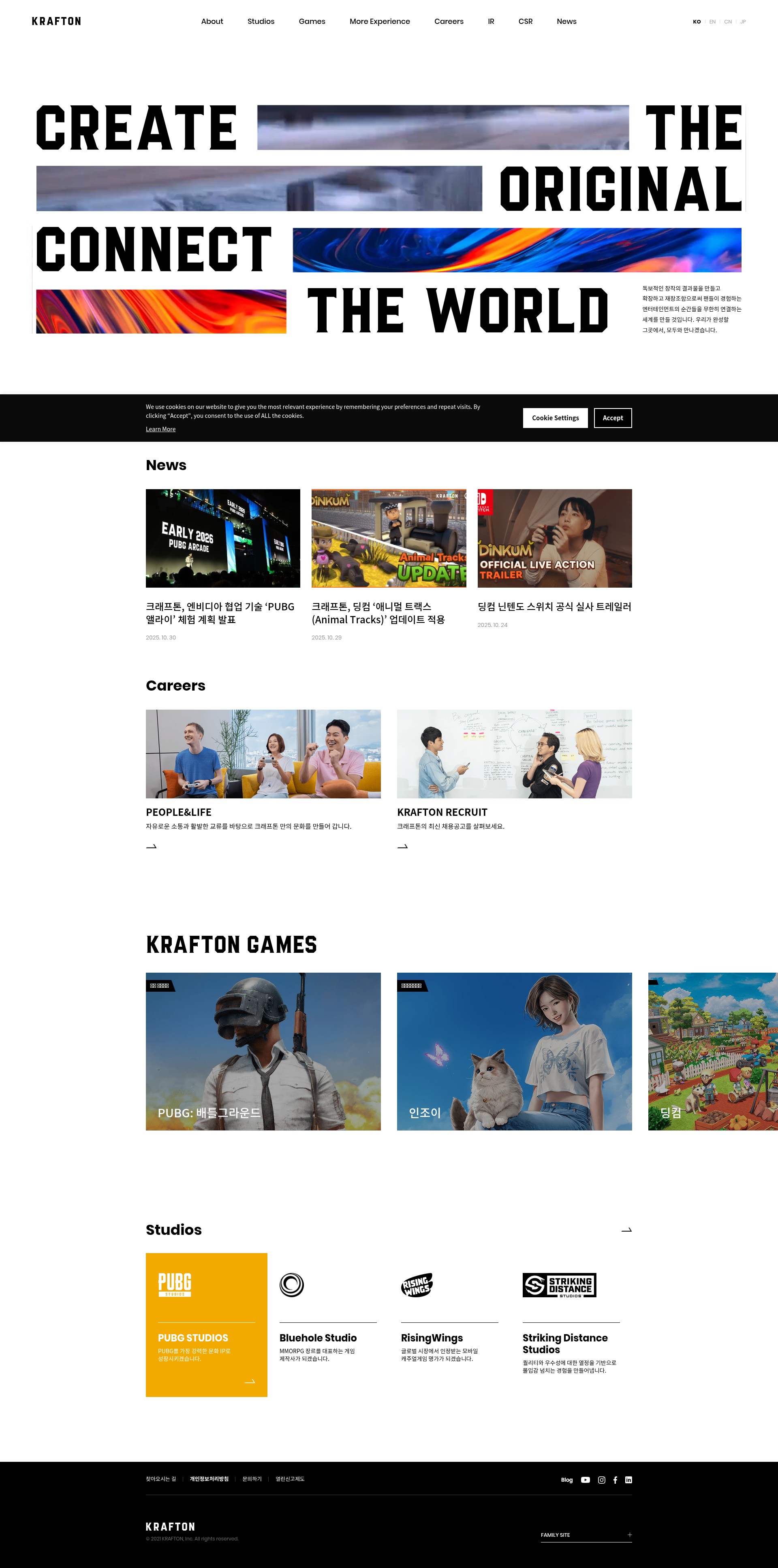This screenshot has width=778, height=1568.
Task: Click the KRAFTON RECRUIT title
Action: point(442,812)
